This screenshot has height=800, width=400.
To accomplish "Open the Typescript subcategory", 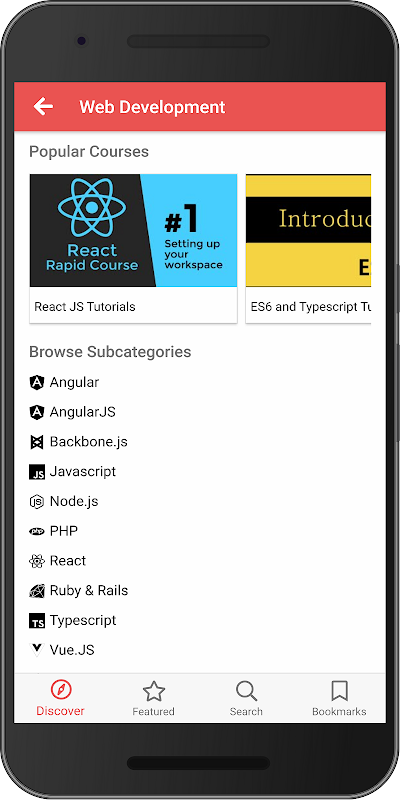I will 83,620.
